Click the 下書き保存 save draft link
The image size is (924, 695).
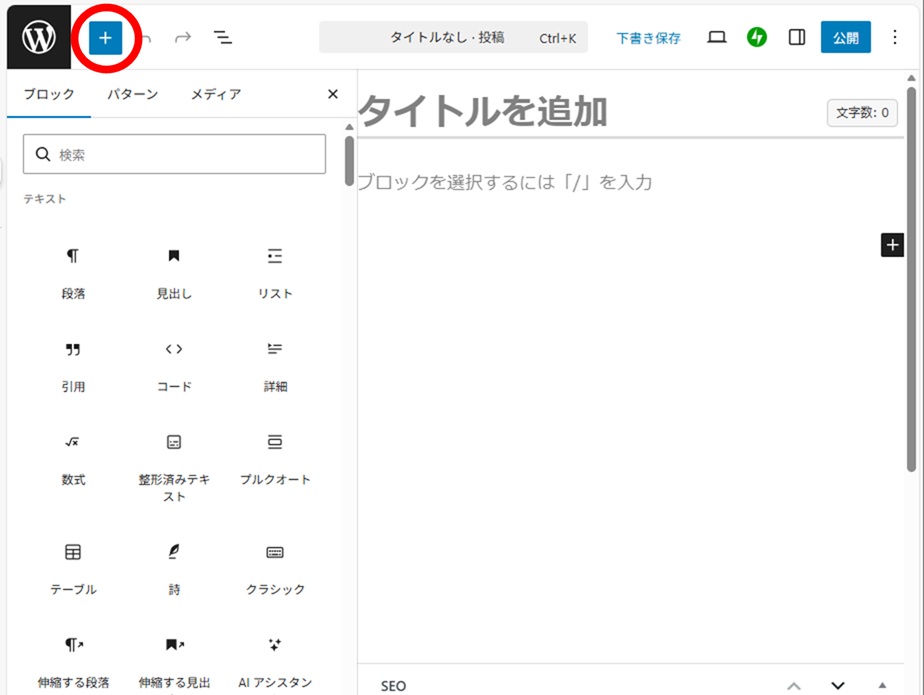(648, 38)
